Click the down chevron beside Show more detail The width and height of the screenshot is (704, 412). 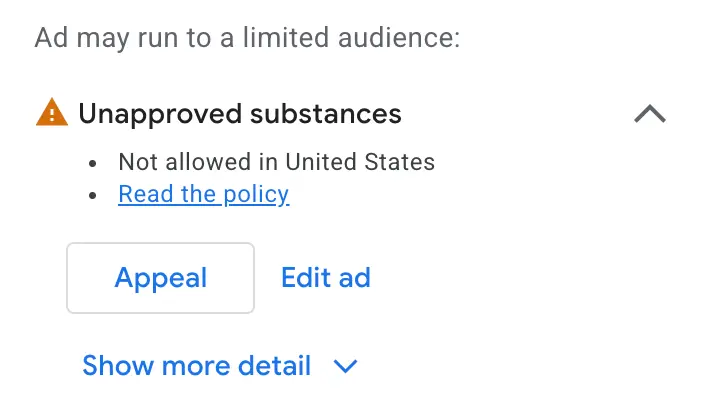coord(345,366)
